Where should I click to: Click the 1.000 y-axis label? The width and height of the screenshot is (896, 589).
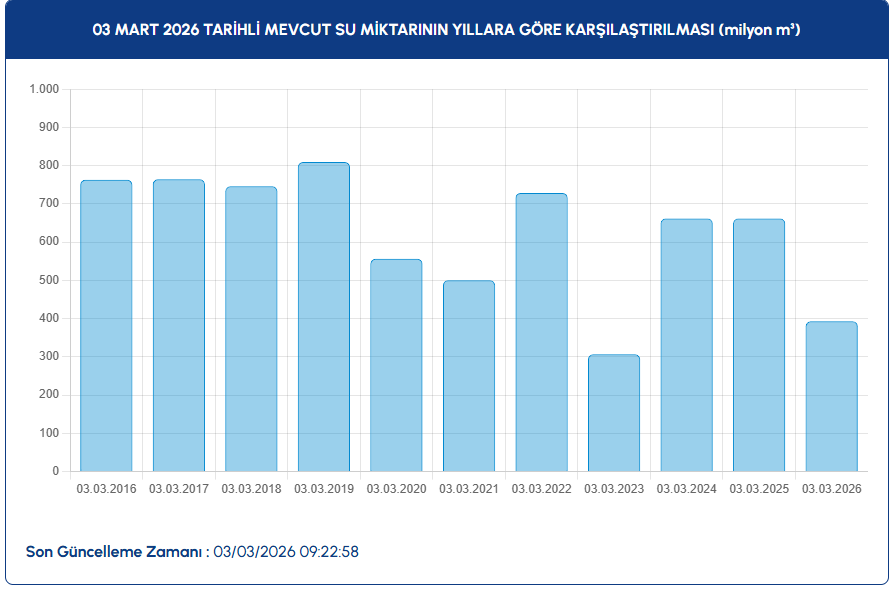[x=45, y=89]
